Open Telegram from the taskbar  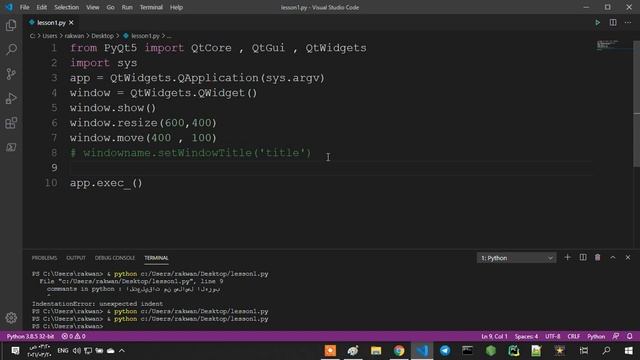point(445,350)
